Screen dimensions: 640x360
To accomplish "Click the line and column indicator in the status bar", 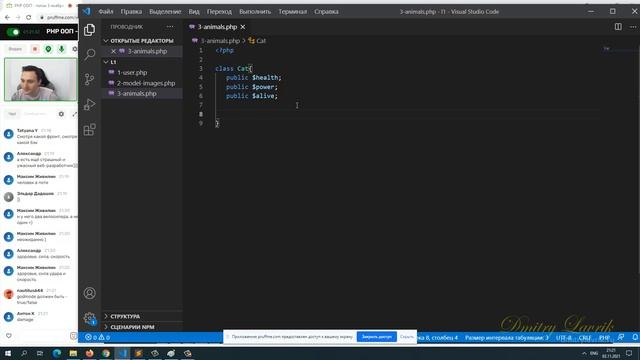I will pos(437,338).
